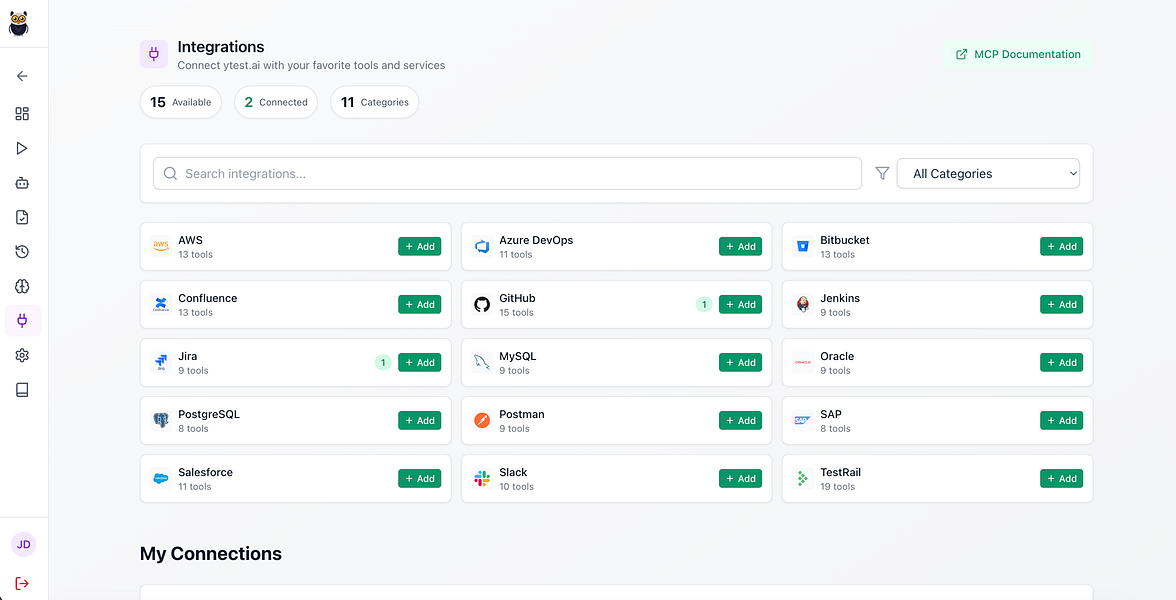Click Jira's connection count badge

coord(382,362)
